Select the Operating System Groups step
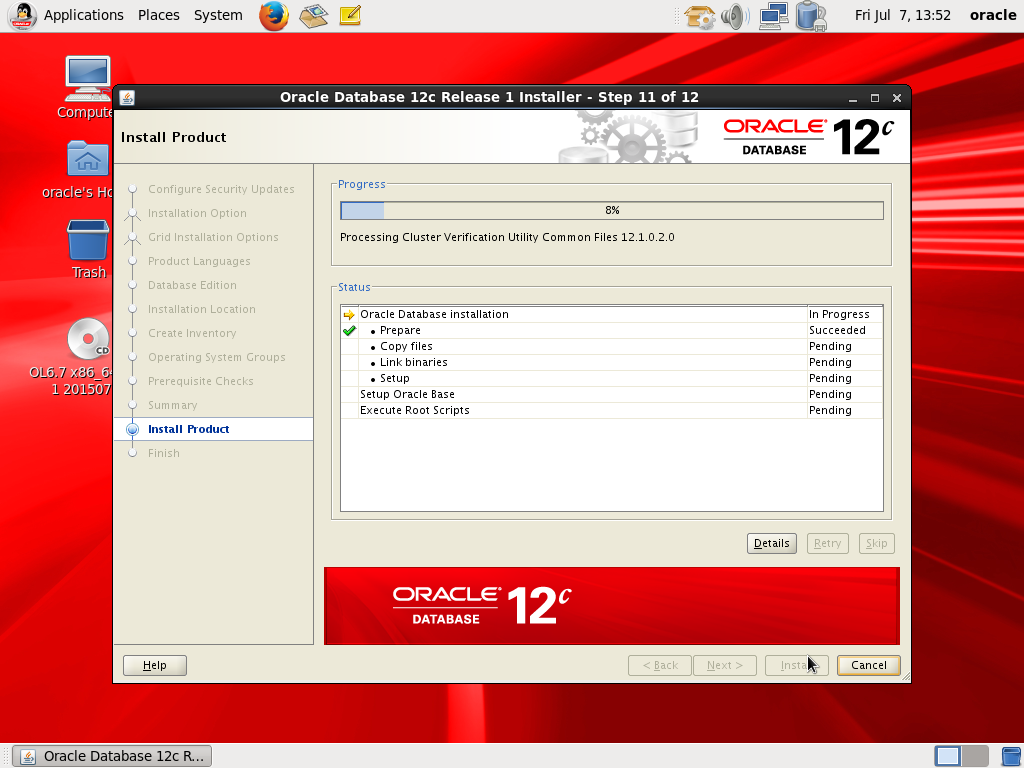Viewport: 1024px width, 768px height. pos(217,357)
